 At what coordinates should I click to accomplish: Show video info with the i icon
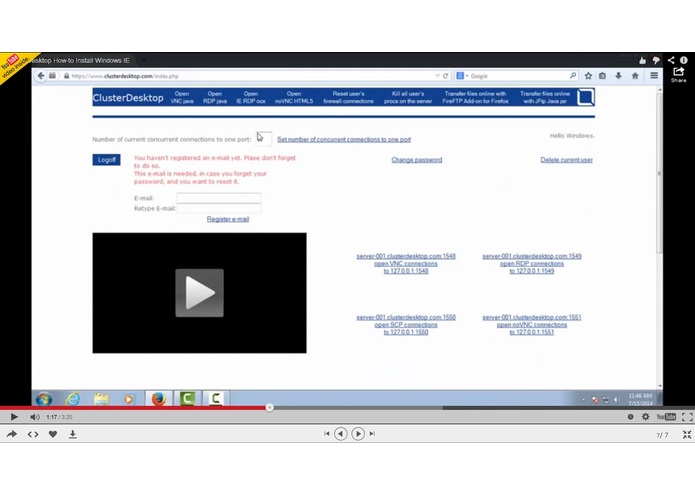coord(684,60)
